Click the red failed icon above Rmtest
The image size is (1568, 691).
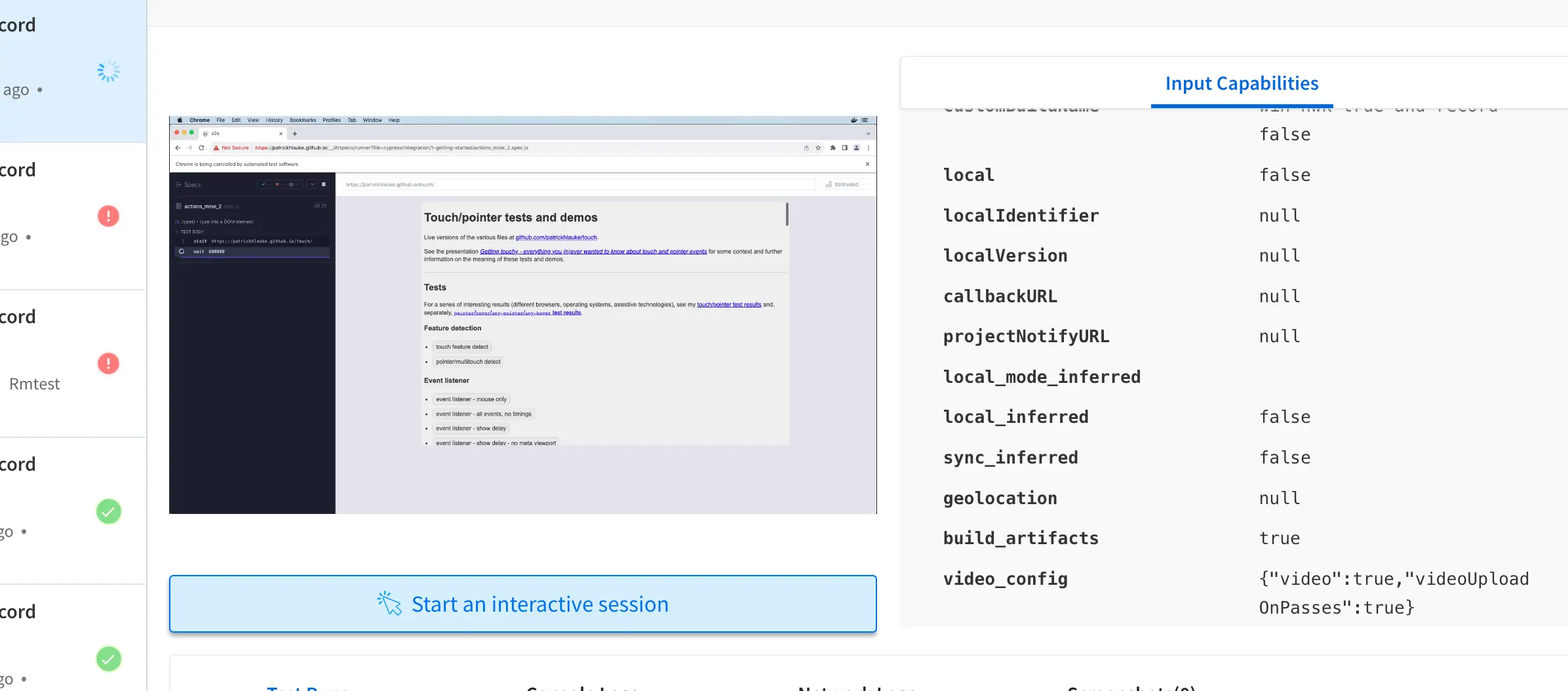tap(108, 363)
